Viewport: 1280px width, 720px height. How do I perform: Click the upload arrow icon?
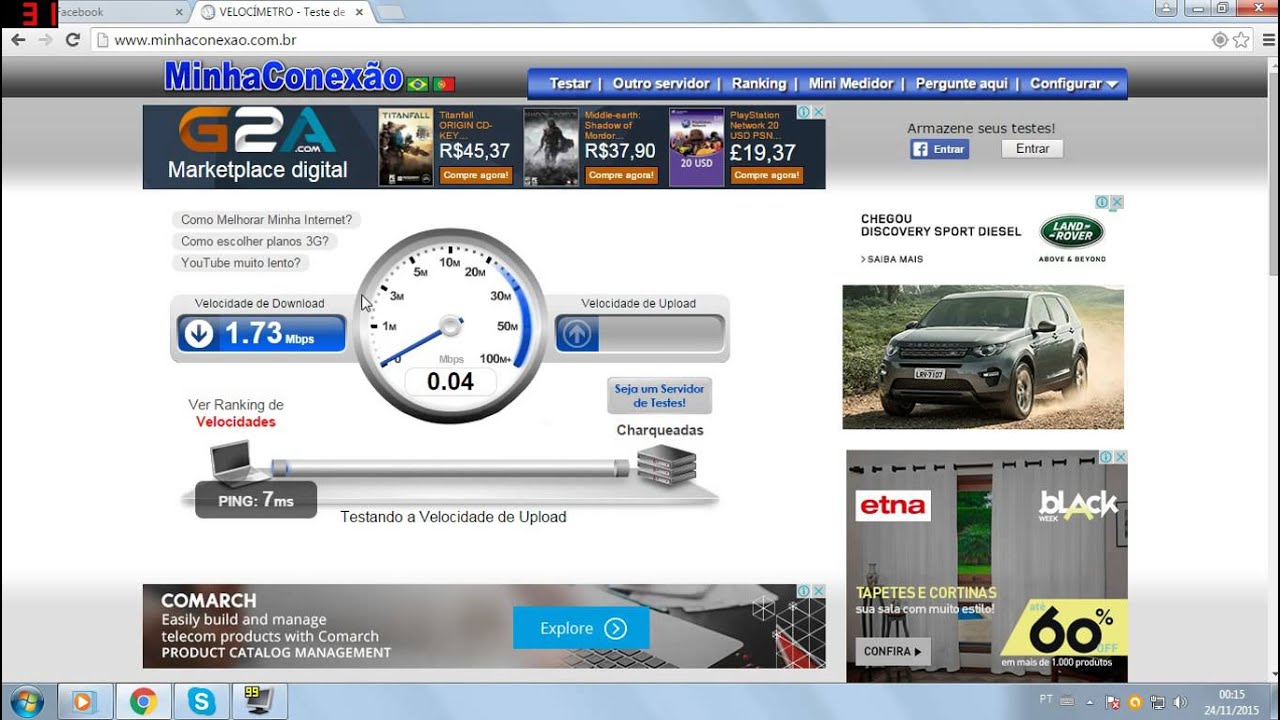click(577, 334)
